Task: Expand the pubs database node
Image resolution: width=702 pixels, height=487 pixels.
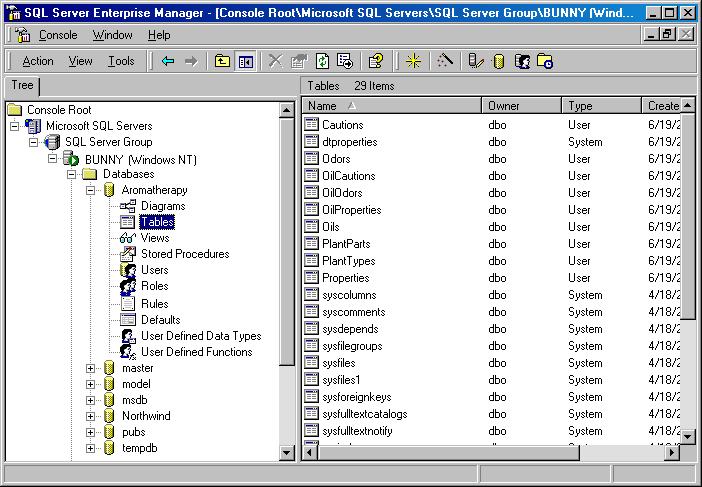Action: 90,432
